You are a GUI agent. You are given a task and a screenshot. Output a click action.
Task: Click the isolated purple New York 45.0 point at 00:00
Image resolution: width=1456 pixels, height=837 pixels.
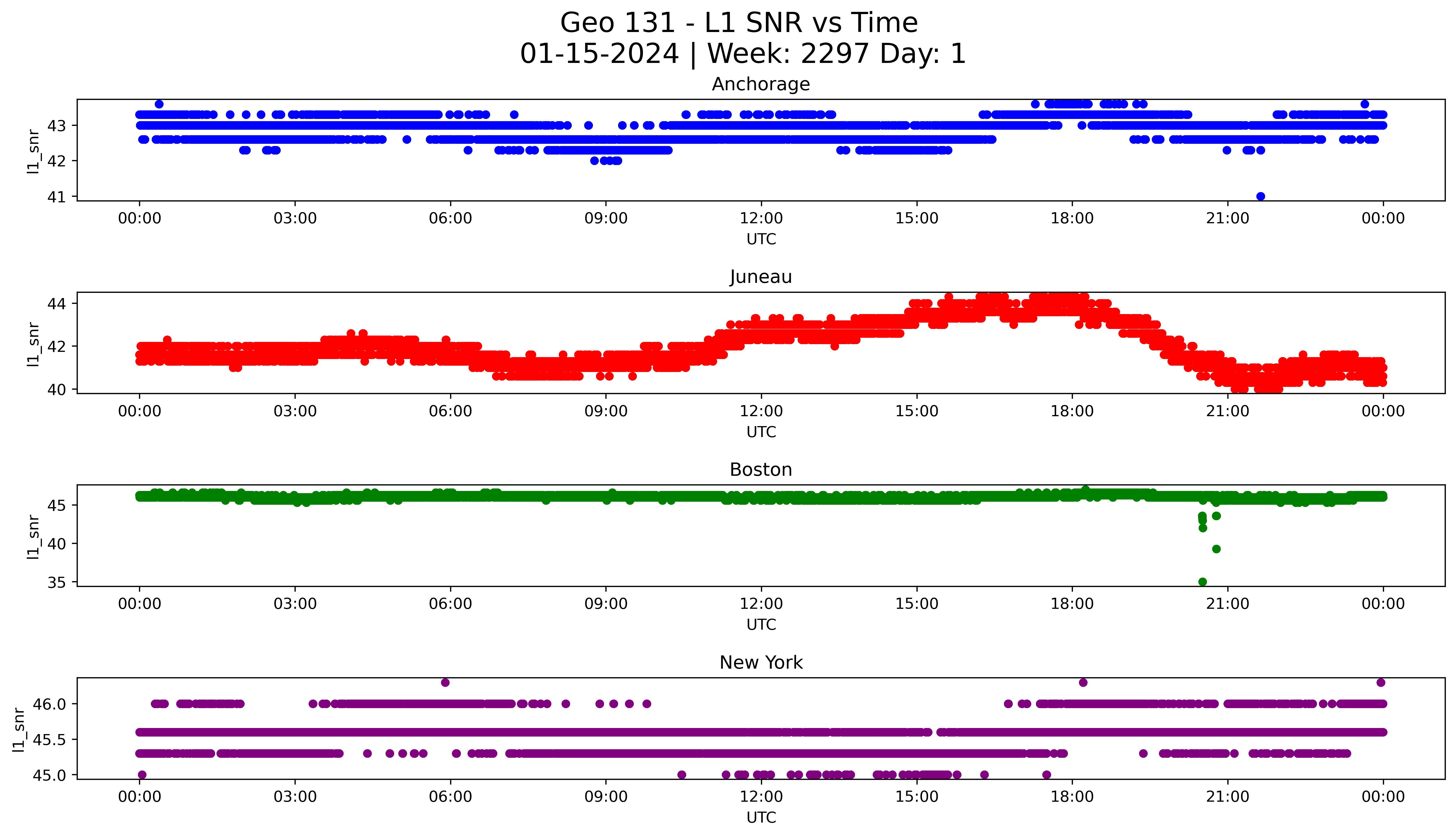142,775
